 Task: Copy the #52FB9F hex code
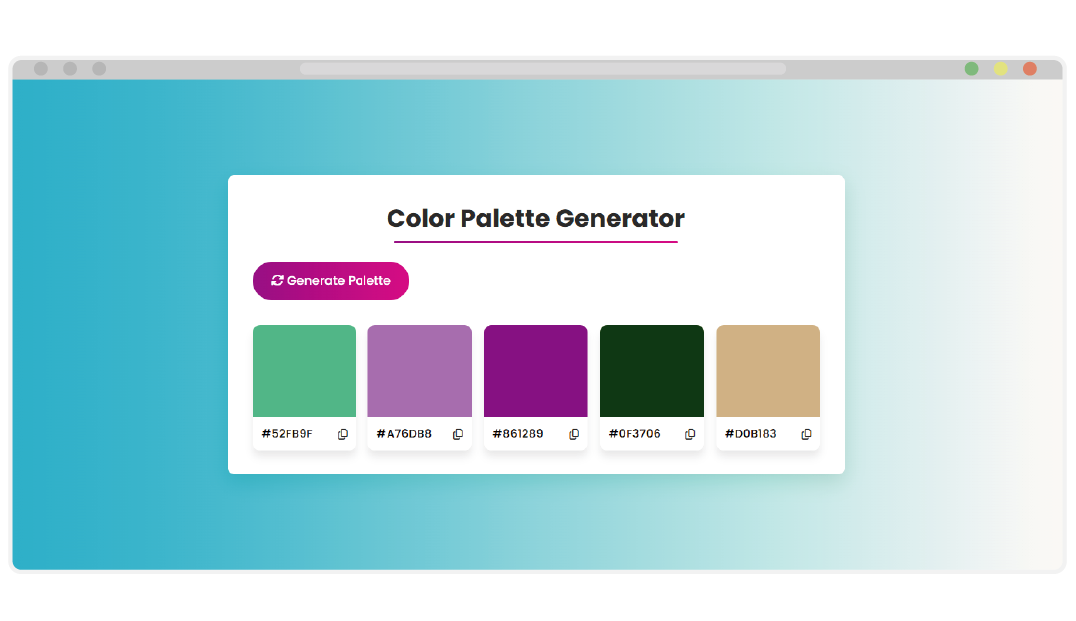click(x=343, y=434)
